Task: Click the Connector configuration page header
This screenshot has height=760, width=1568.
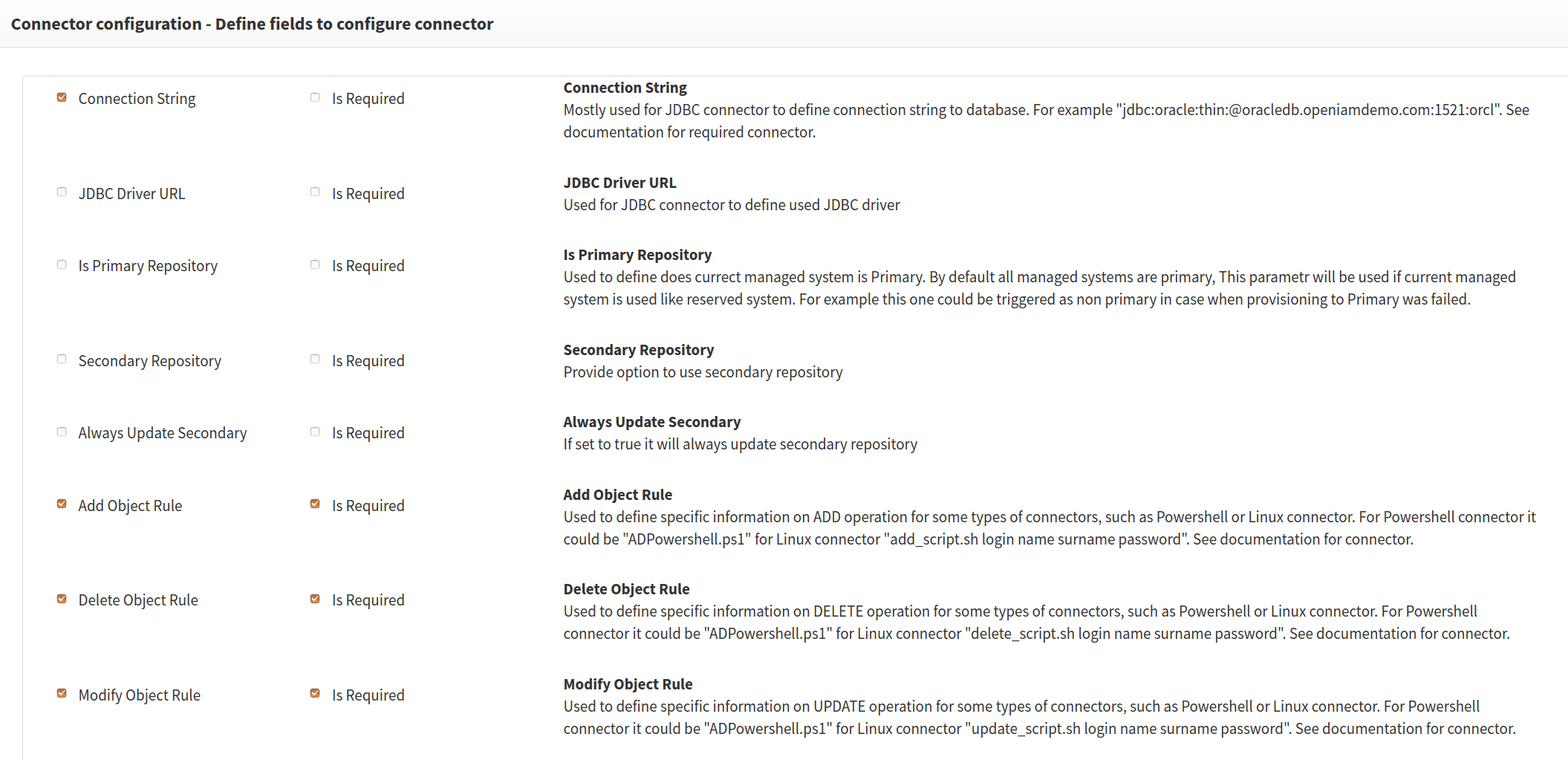Action: pos(252,24)
